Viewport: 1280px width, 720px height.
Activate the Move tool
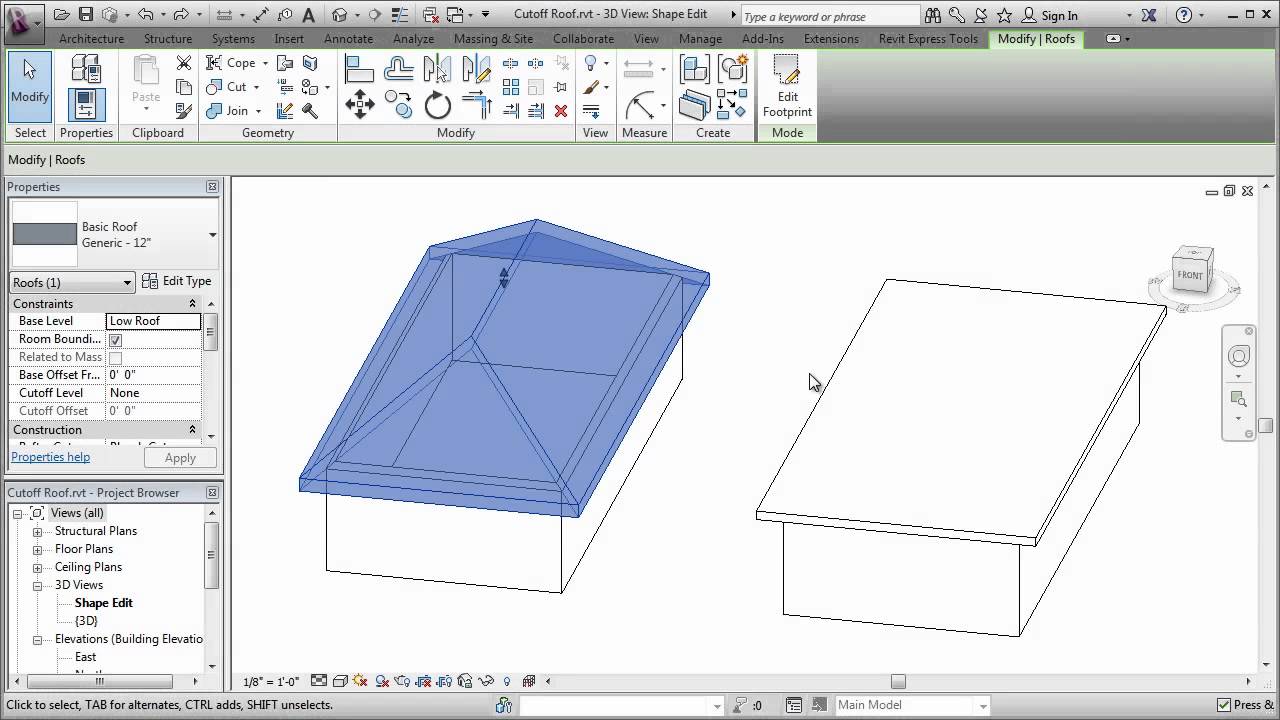coord(359,104)
